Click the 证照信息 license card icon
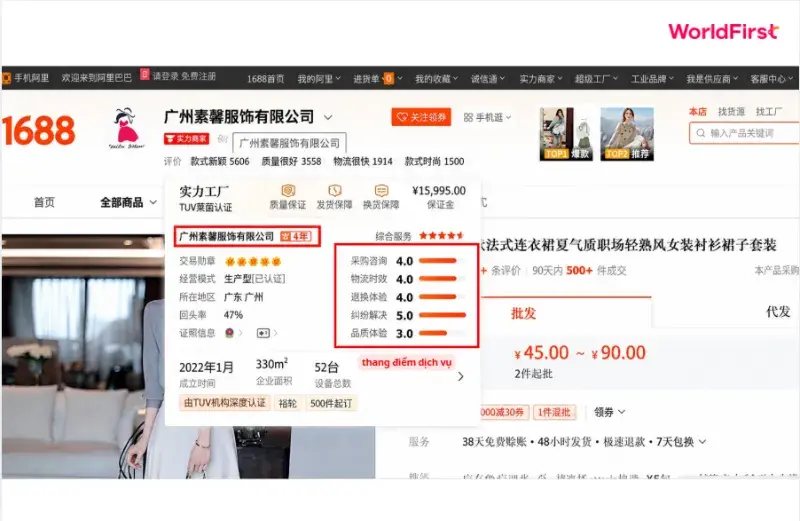The width and height of the screenshot is (800, 521). pos(263,333)
